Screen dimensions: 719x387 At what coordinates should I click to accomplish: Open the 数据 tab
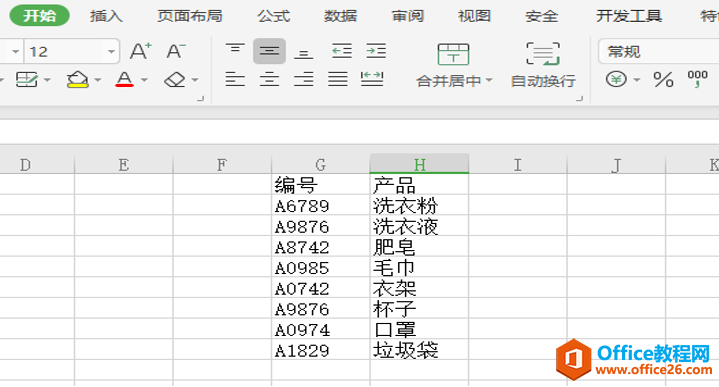340,16
